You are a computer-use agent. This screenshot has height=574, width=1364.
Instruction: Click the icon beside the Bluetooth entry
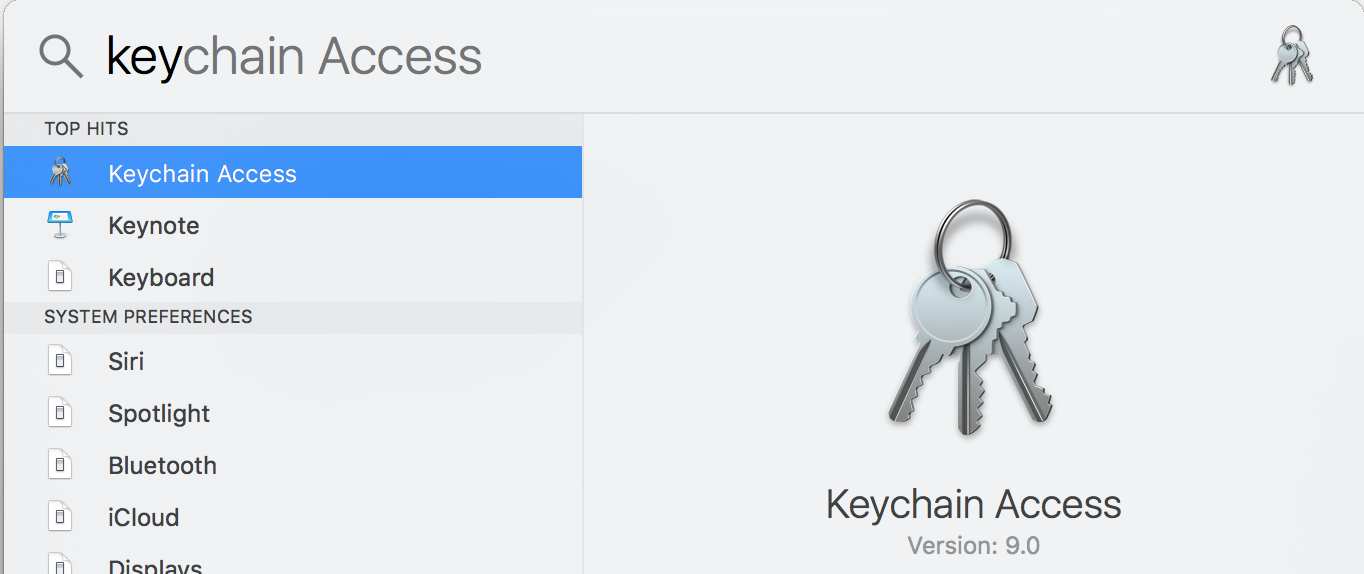61,465
